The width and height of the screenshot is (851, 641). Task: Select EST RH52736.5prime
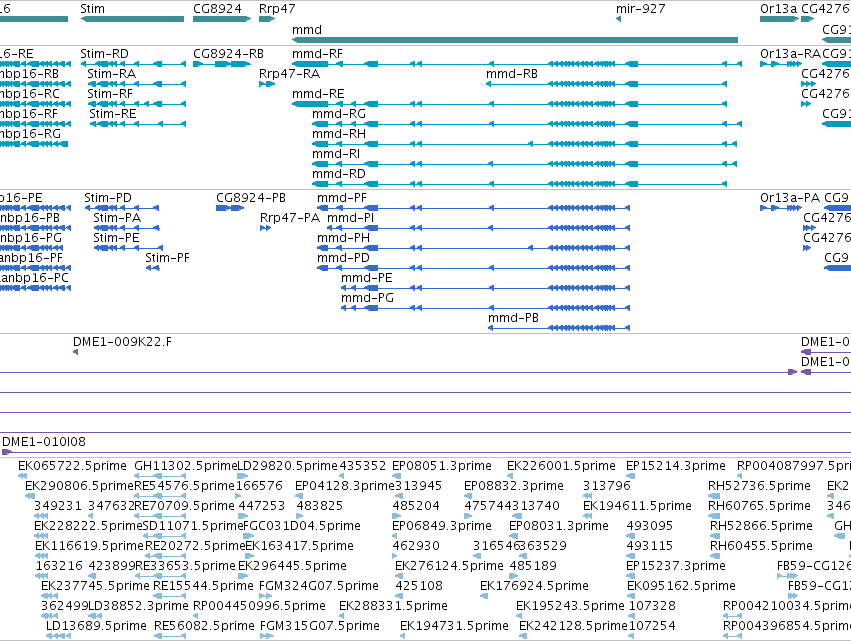759,486
